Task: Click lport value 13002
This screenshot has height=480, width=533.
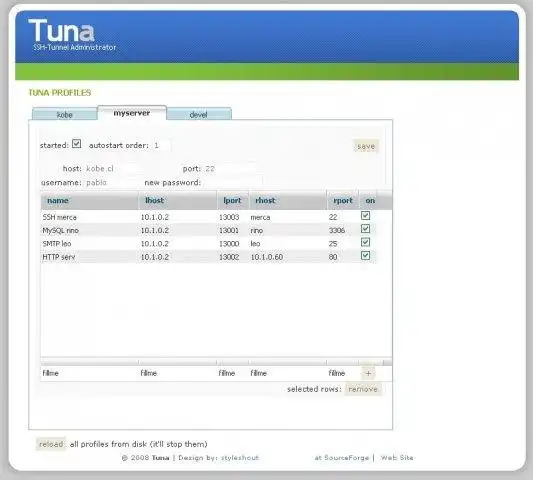Action: 229,257
